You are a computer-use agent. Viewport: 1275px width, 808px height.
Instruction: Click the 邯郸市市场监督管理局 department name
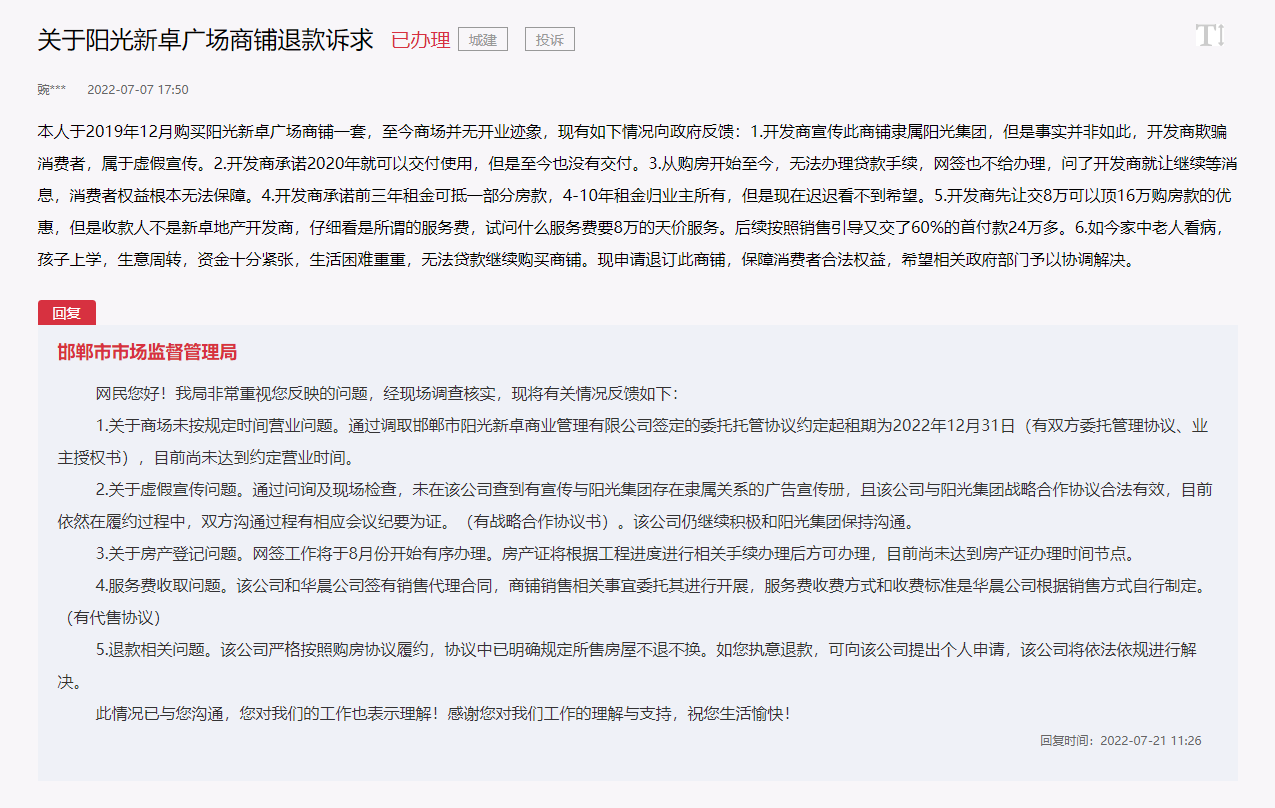(x=147, y=353)
